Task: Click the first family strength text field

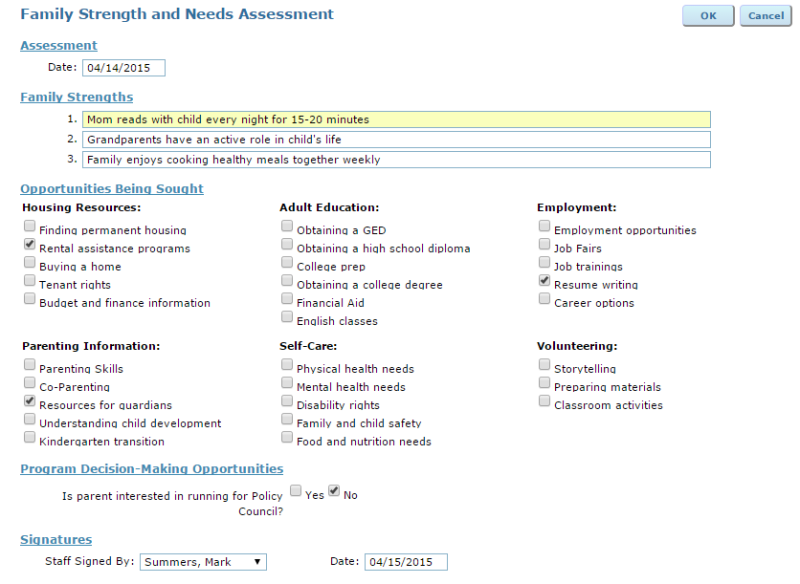Action: 396,119
